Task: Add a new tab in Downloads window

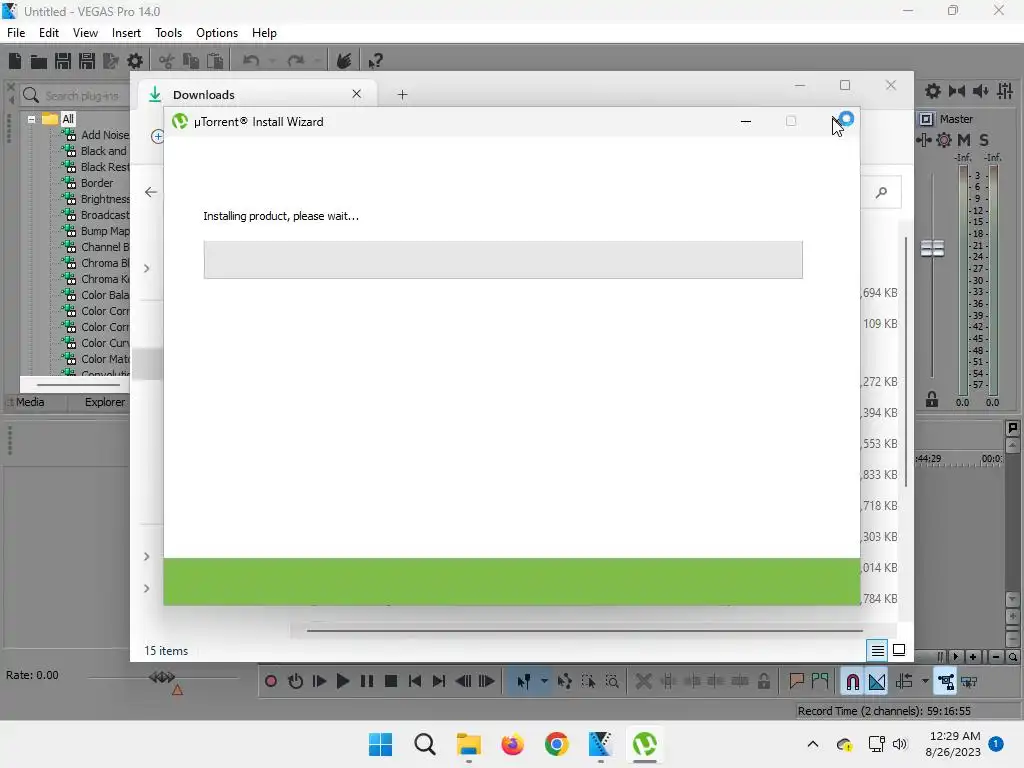Action: (x=402, y=95)
